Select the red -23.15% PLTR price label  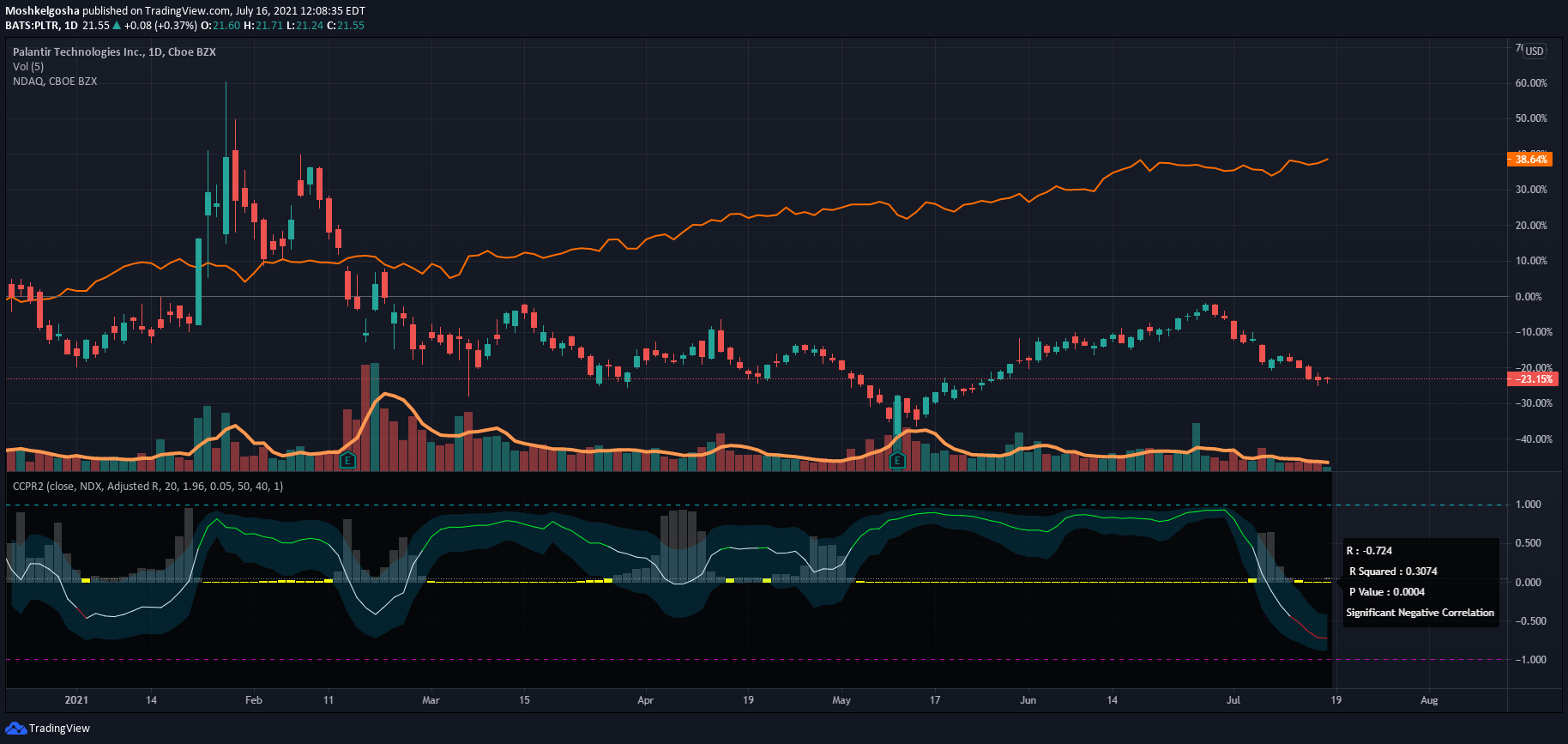[1532, 379]
